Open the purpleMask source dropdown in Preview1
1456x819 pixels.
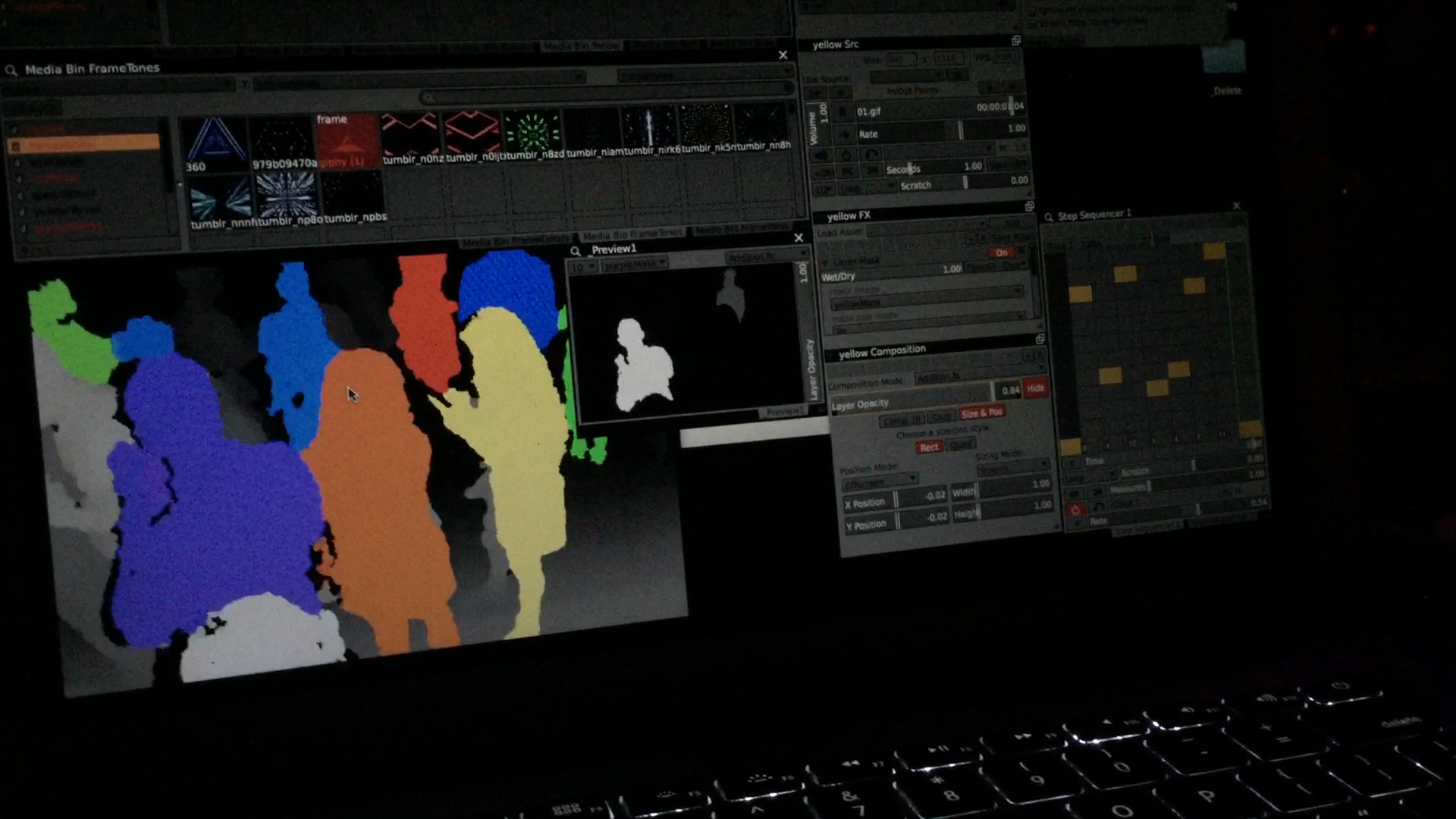634,264
